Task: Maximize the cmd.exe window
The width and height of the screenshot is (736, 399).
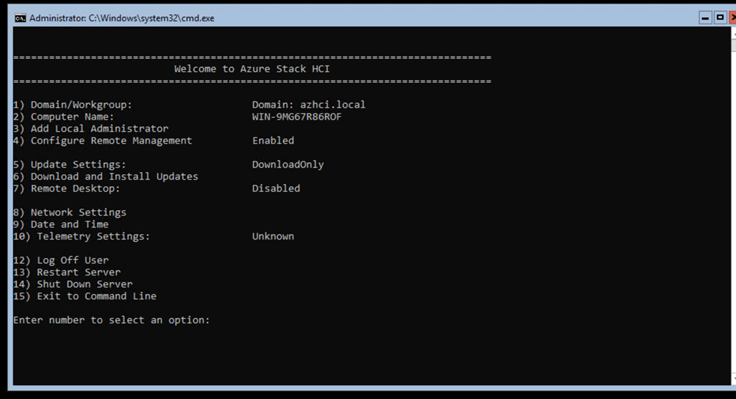Action: click(x=720, y=18)
